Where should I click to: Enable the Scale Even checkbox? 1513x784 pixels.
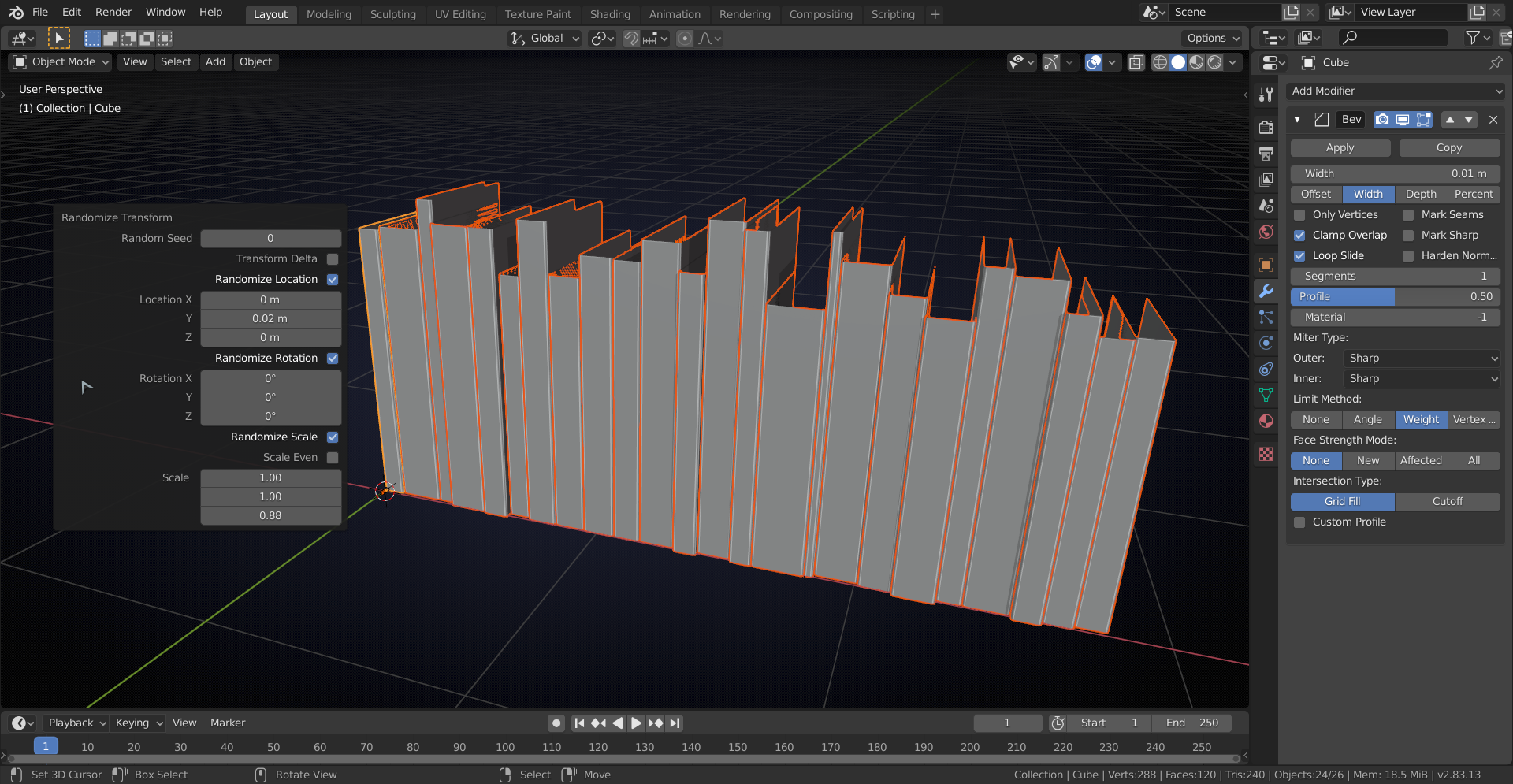[333, 457]
